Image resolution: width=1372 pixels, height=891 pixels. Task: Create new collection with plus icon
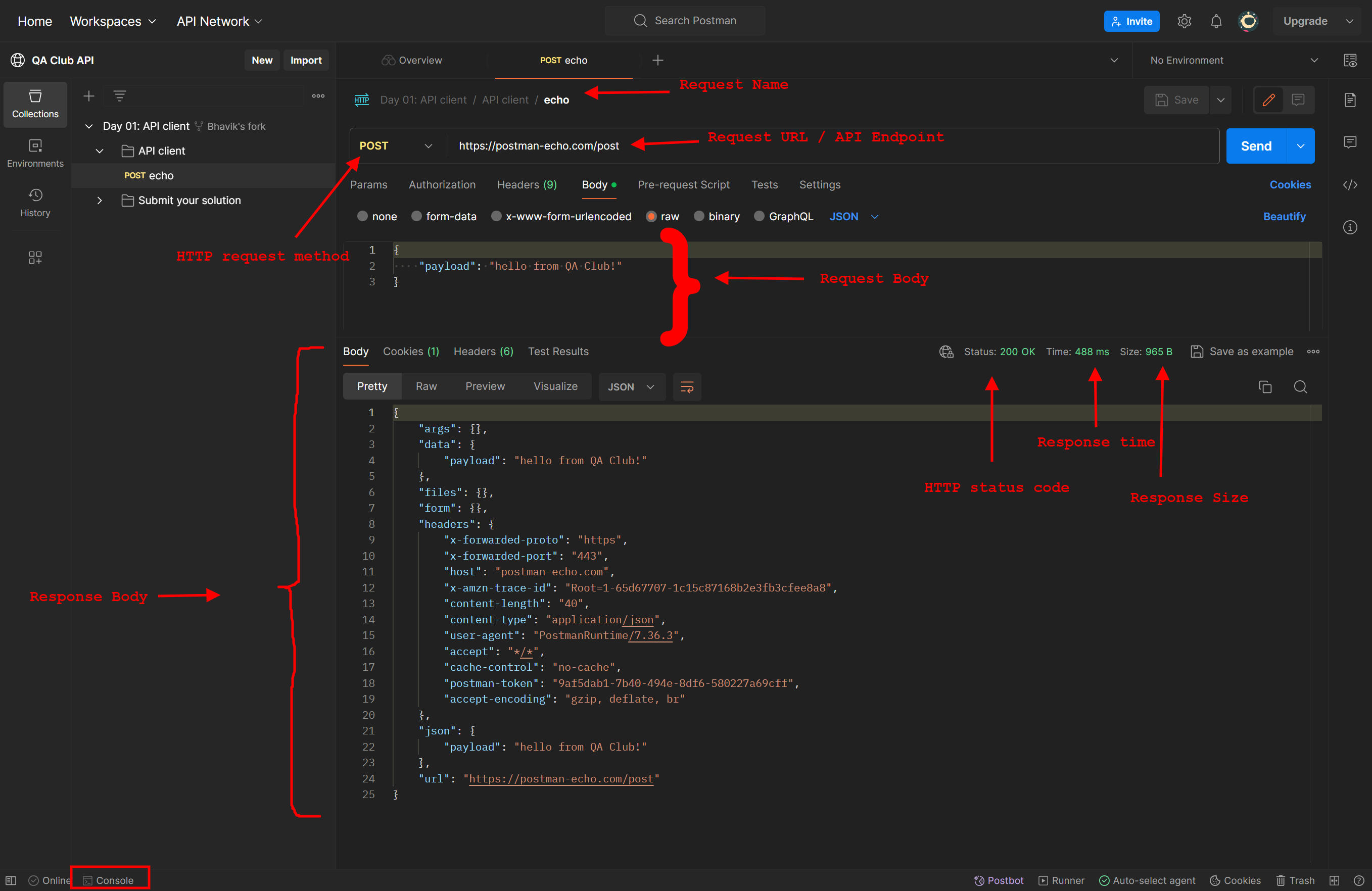pyautogui.click(x=89, y=95)
